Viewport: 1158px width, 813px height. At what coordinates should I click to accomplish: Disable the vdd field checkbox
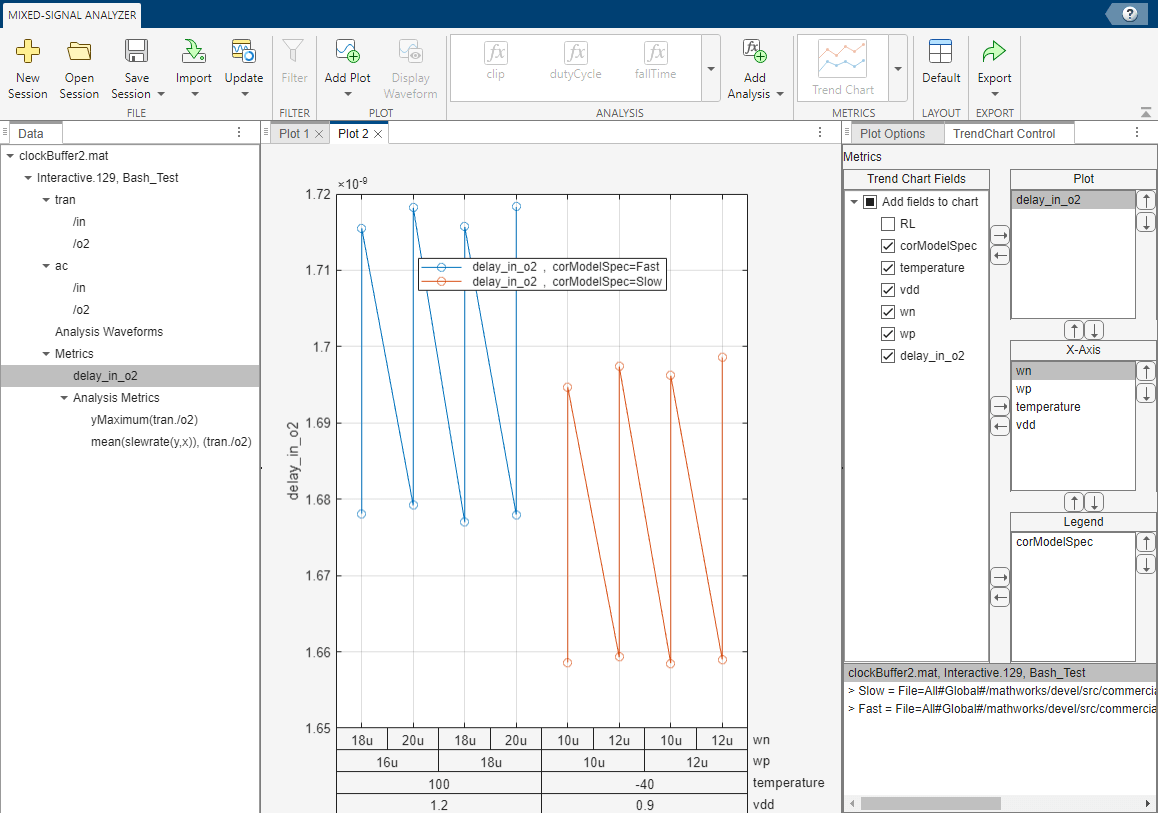coord(887,289)
